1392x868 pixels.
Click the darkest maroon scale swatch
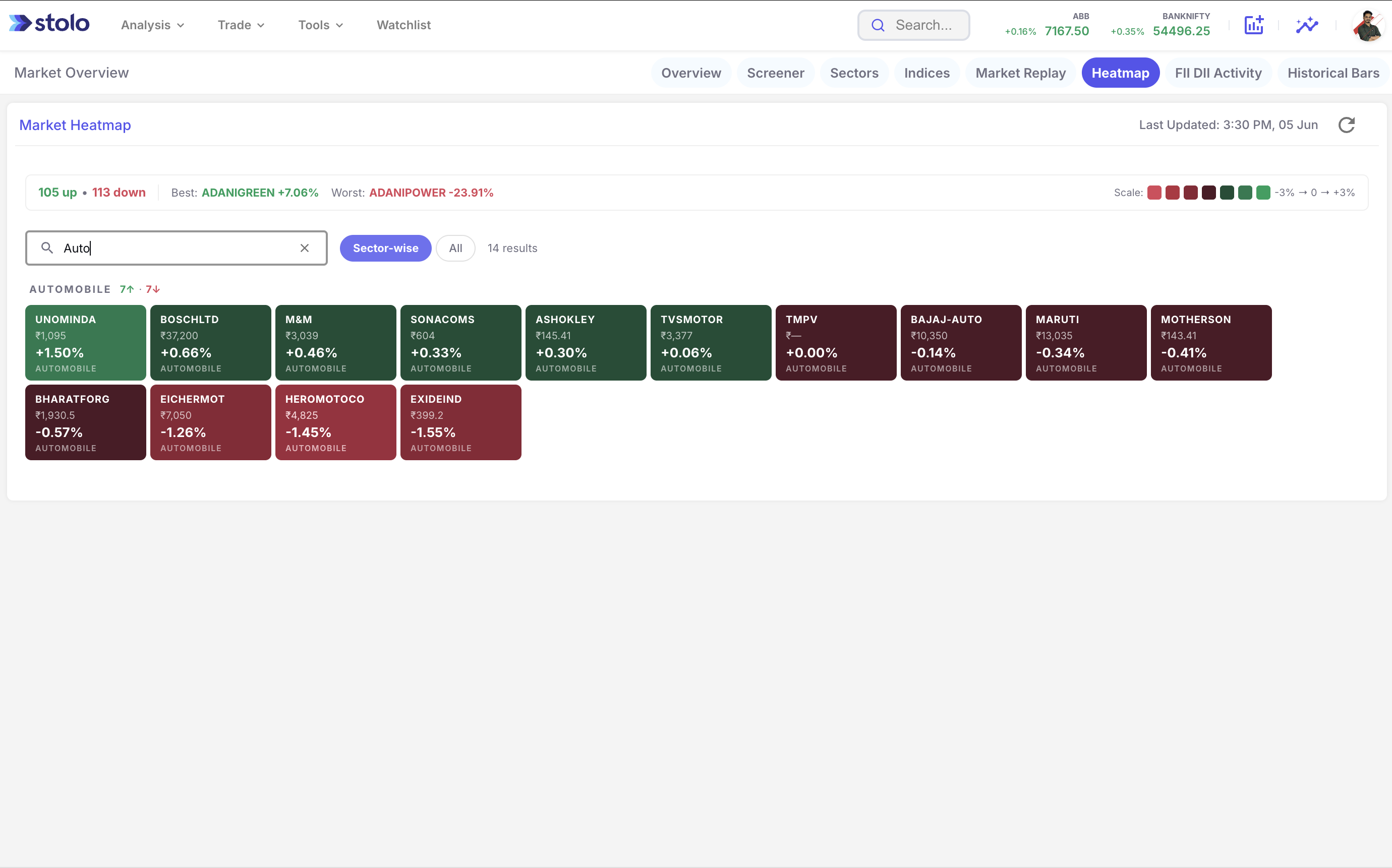[x=1209, y=193]
